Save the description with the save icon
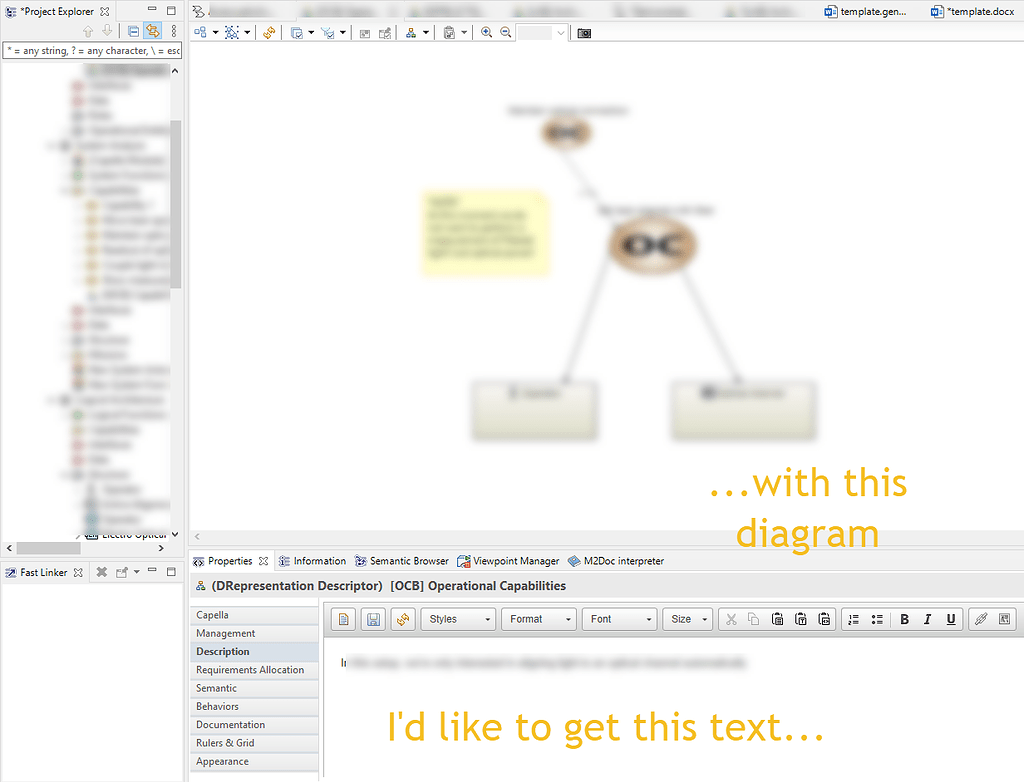The width and height of the screenshot is (1024, 782). 372,619
